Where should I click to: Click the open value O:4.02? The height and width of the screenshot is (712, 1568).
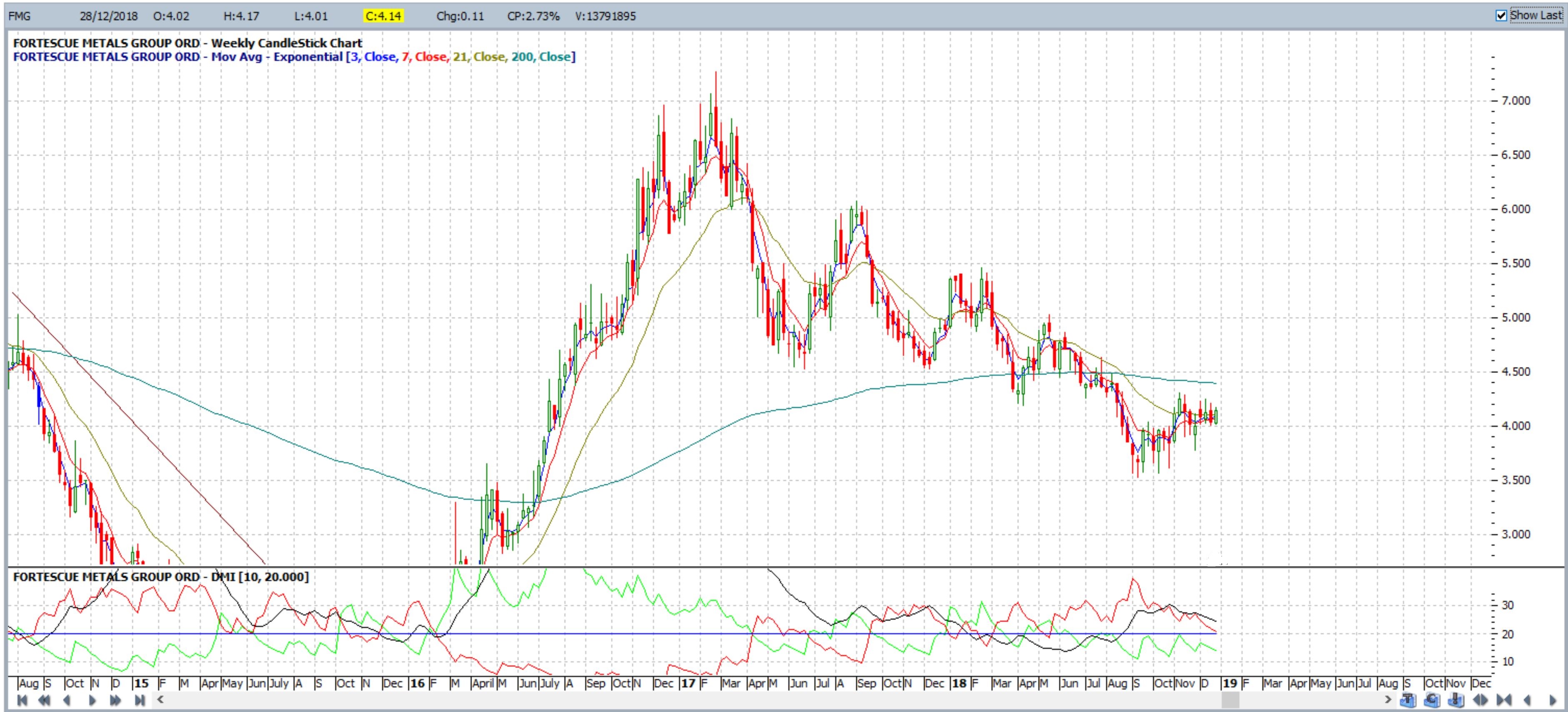pyautogui.click(x=172, y=16)
